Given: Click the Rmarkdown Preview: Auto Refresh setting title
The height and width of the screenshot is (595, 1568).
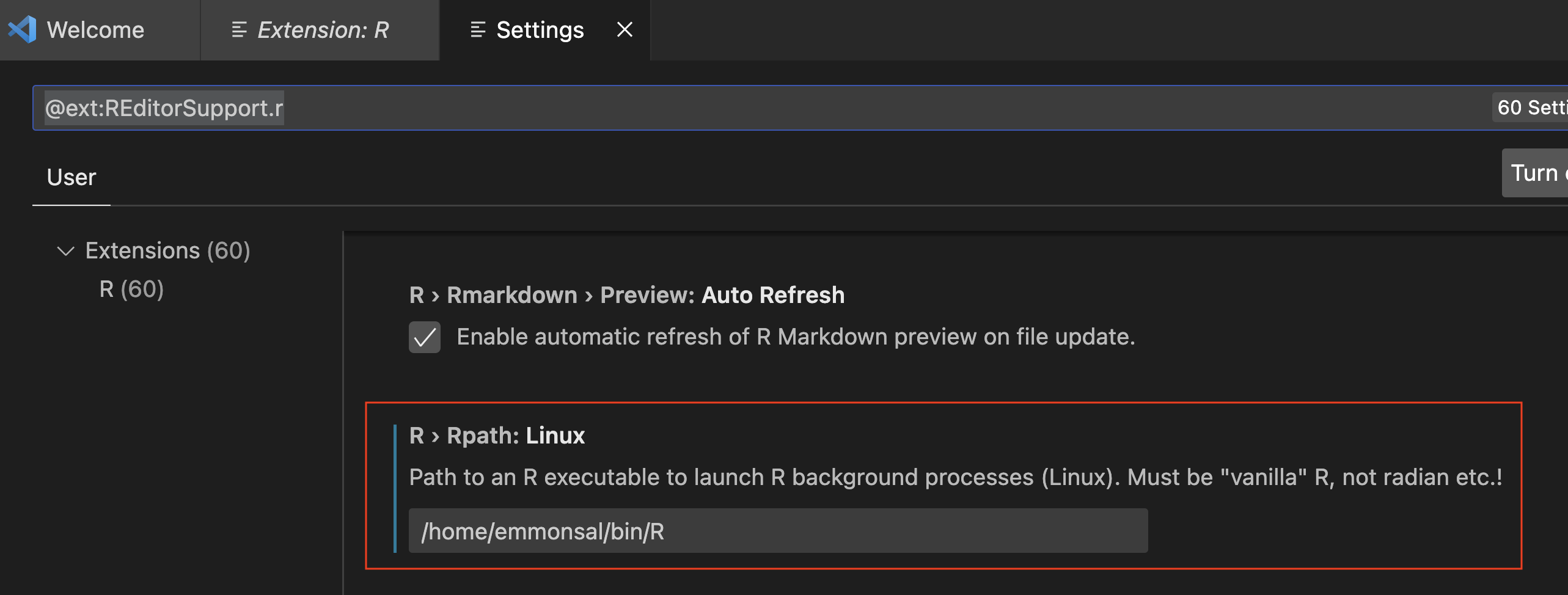Looking at the screenshot, I should [626, 295].
